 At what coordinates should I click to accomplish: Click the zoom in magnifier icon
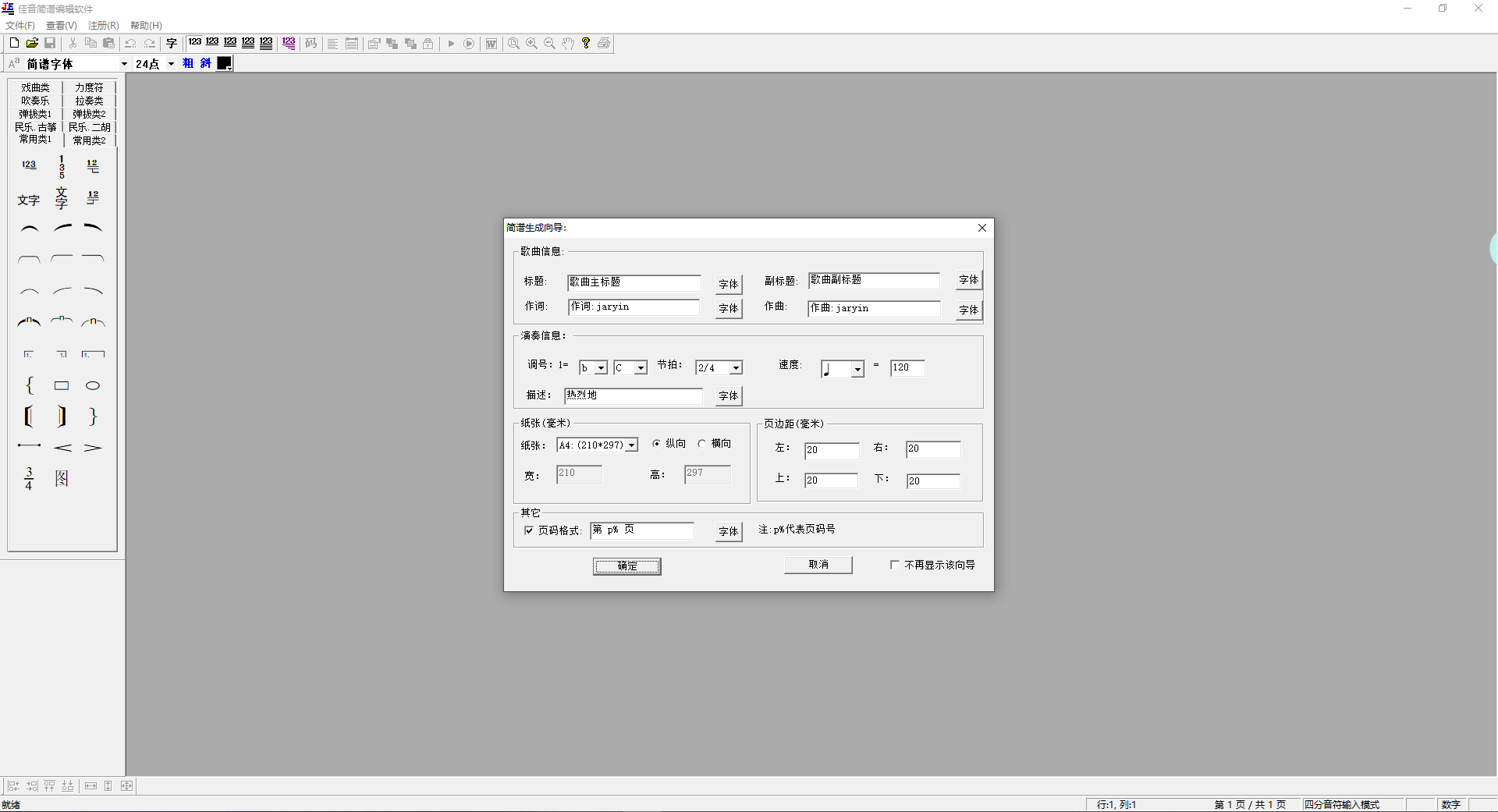531,44
